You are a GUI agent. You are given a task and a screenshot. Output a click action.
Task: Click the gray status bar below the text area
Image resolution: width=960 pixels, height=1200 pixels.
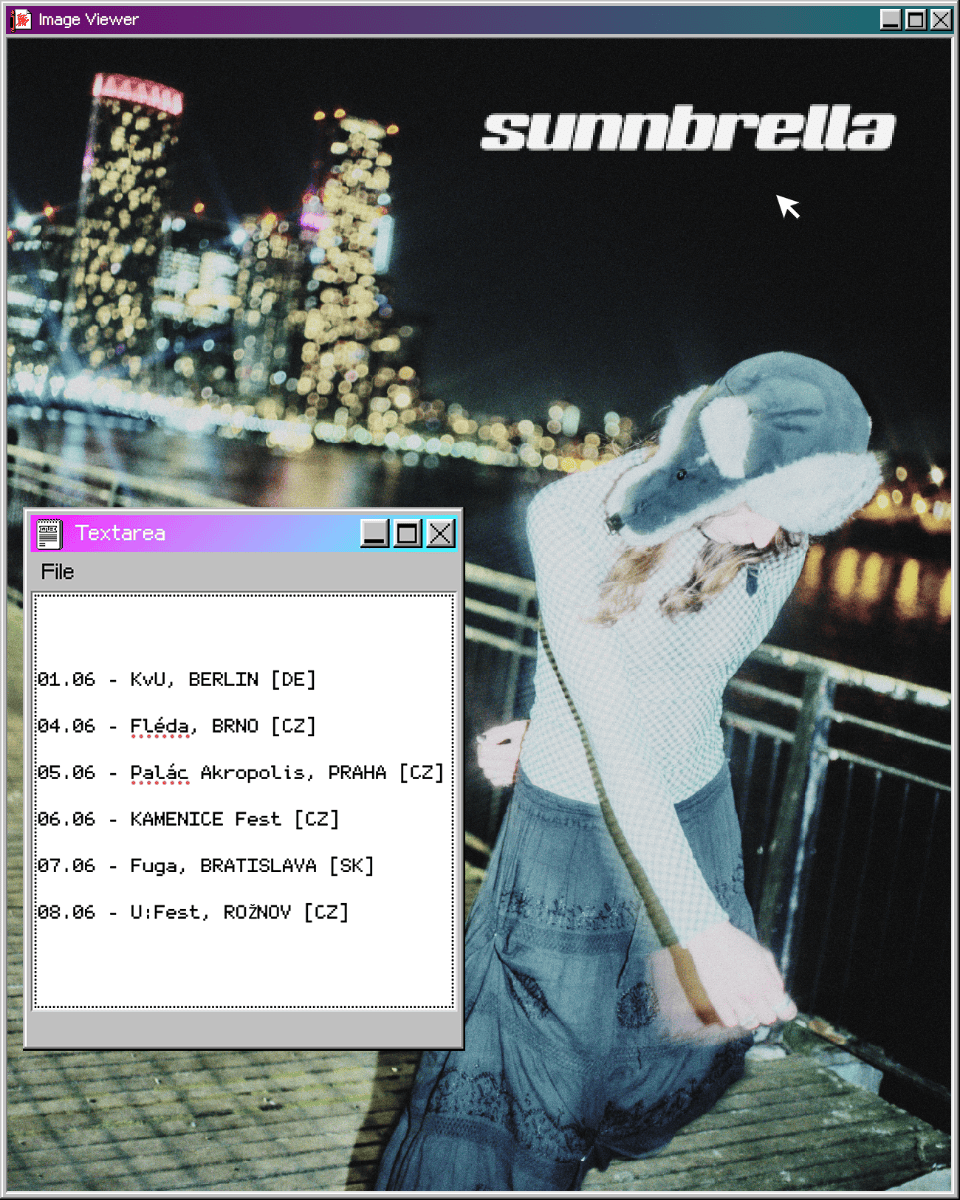click(x=243, y=1028)
